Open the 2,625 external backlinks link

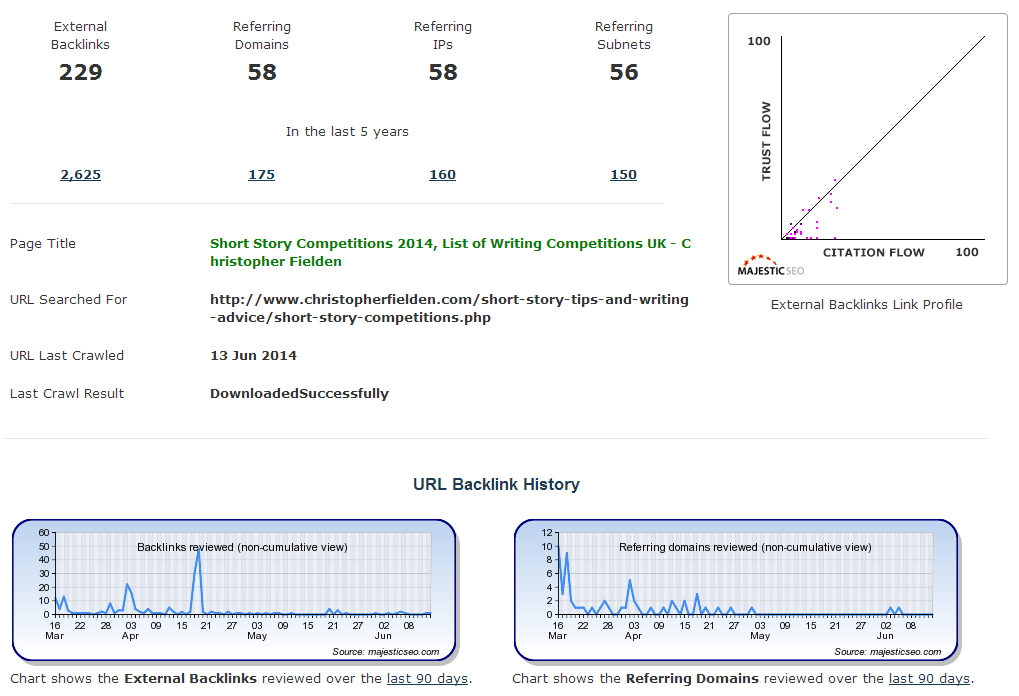(x=81, y=175)
